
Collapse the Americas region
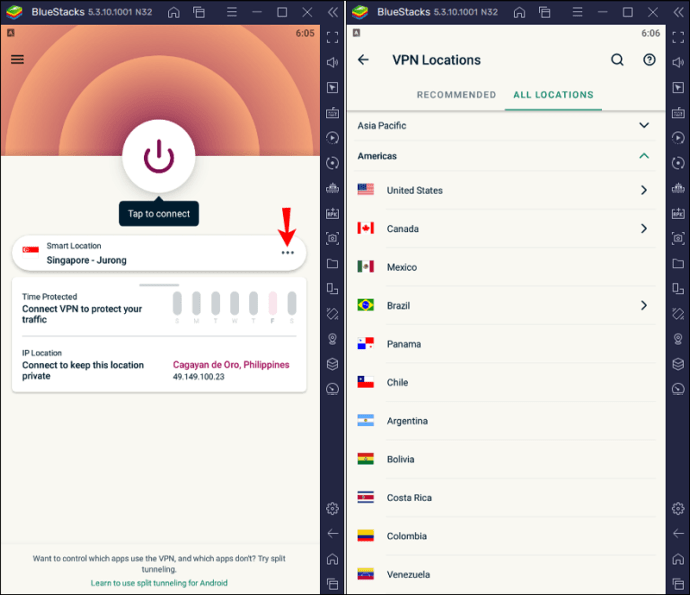point(504,156)
